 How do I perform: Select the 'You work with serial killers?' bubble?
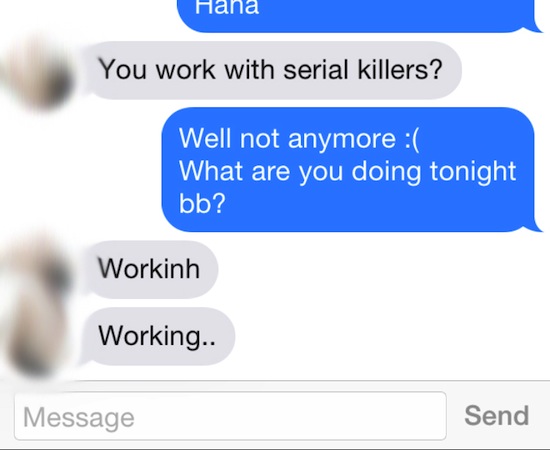pos(272,70)
